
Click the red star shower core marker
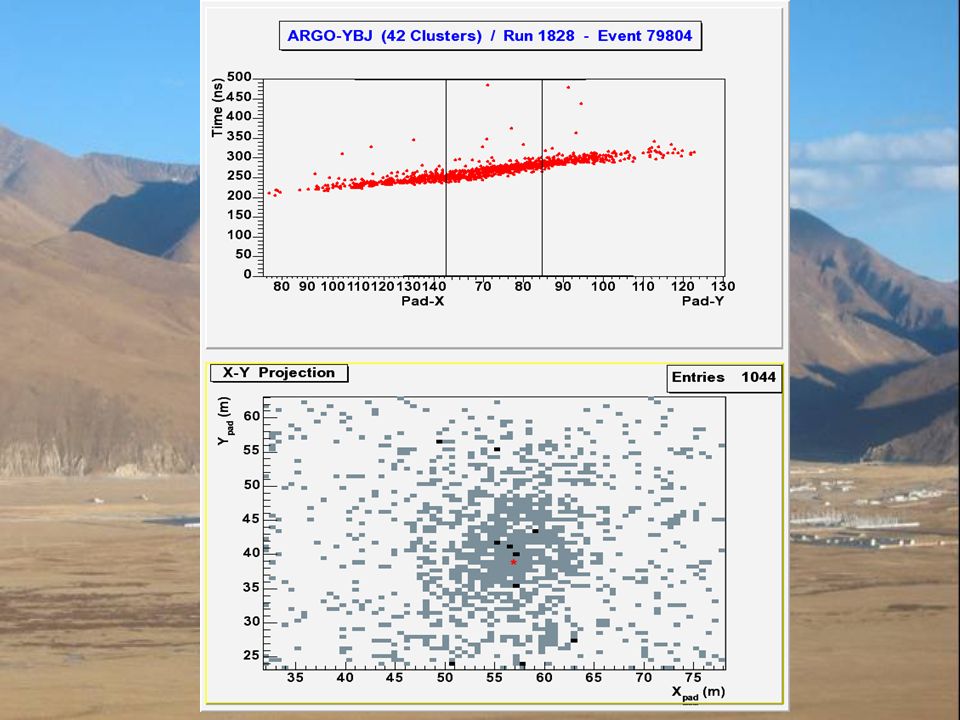click(x=514, y=562)
